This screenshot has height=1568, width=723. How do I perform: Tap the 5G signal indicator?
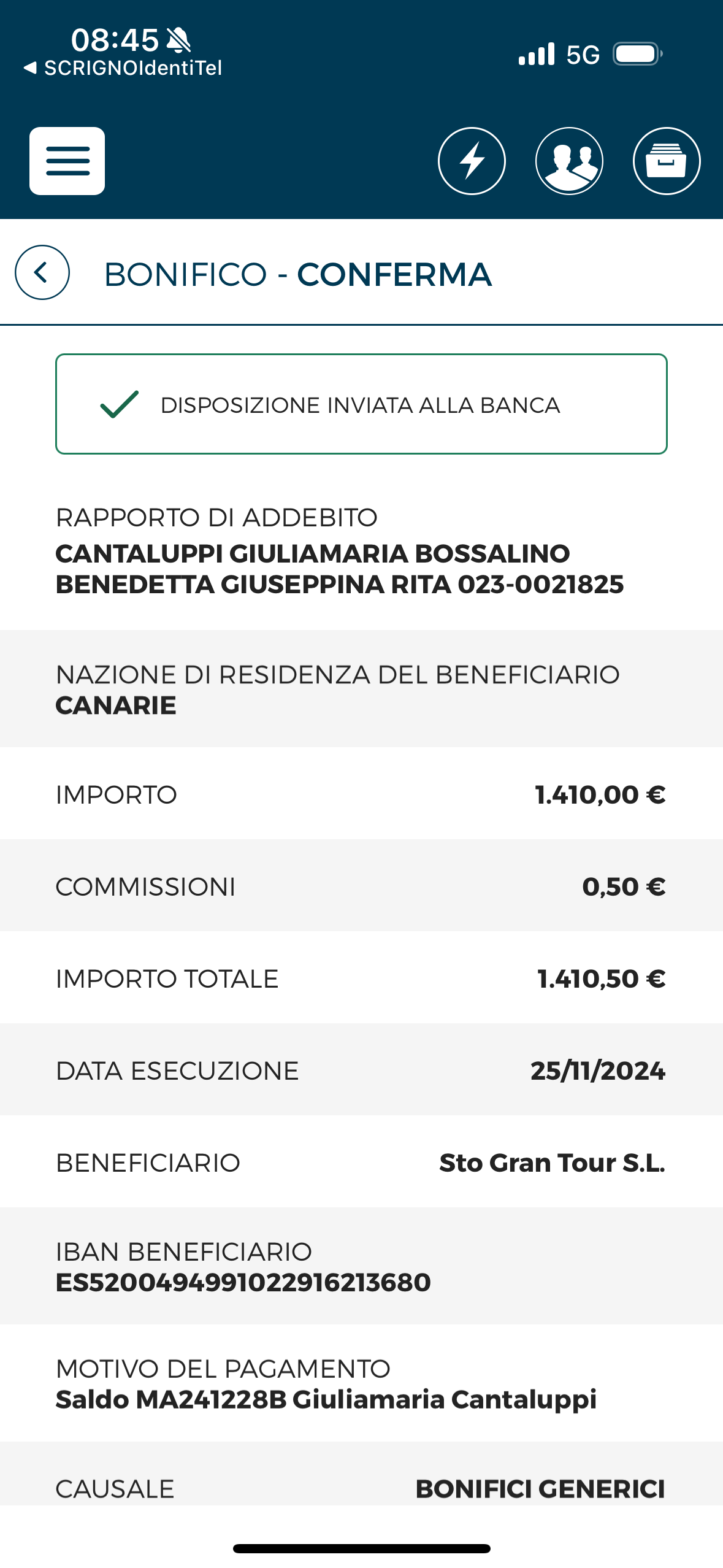pyautogui.click(x=583, y=55)
